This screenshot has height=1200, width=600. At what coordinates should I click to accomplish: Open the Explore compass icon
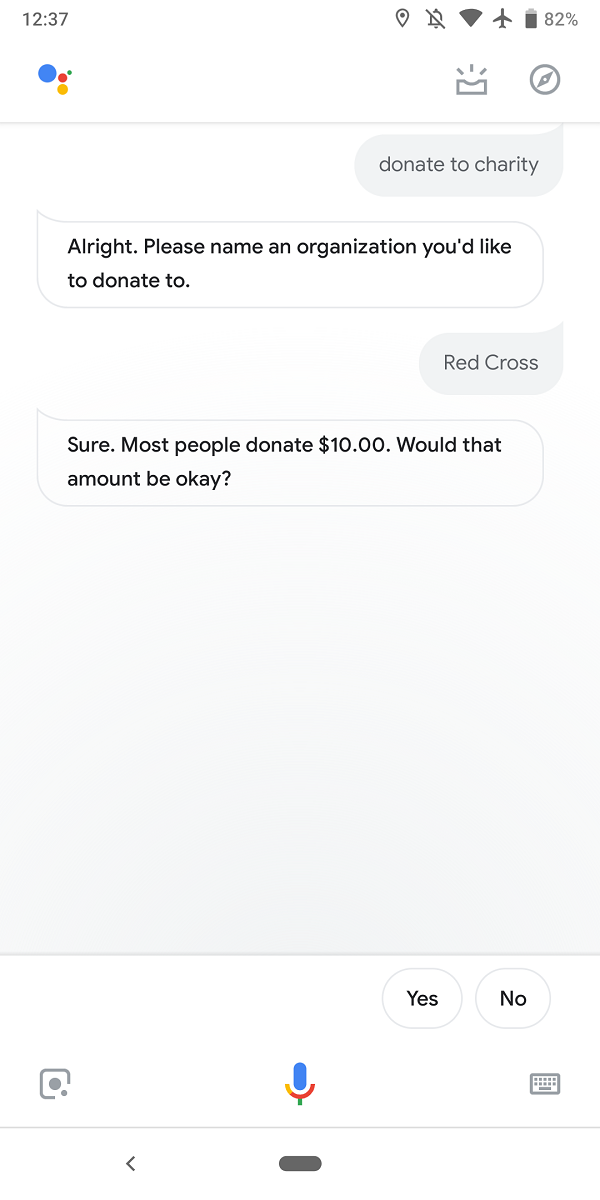click(545, 80)
